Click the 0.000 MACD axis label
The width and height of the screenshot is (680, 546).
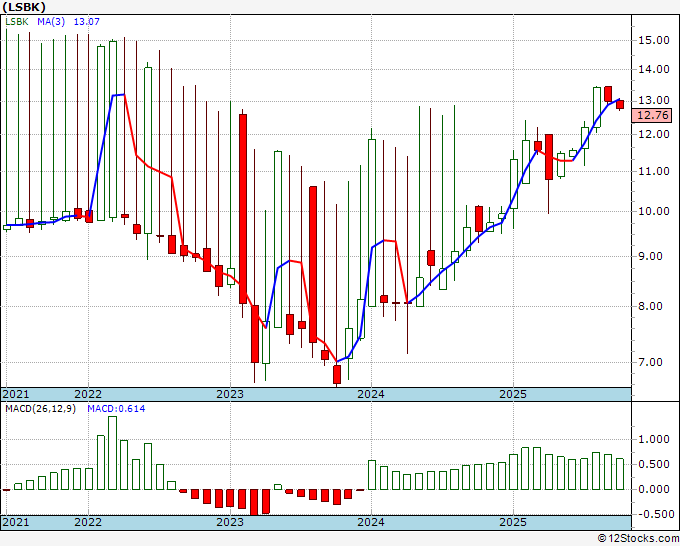coord(654,489)
